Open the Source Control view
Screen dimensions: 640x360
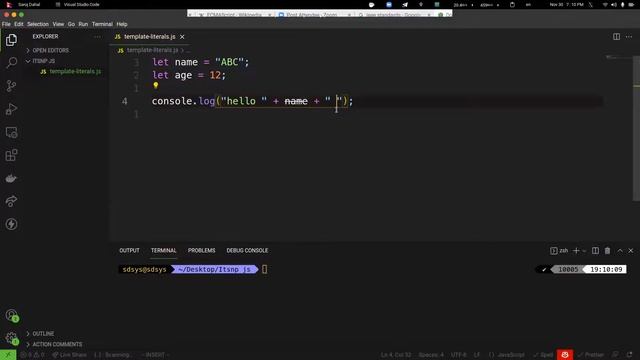(x=11, y=86)
